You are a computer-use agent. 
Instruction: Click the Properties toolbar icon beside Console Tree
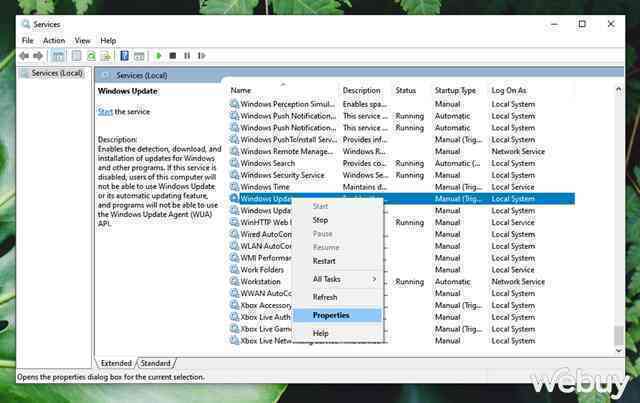76,56
